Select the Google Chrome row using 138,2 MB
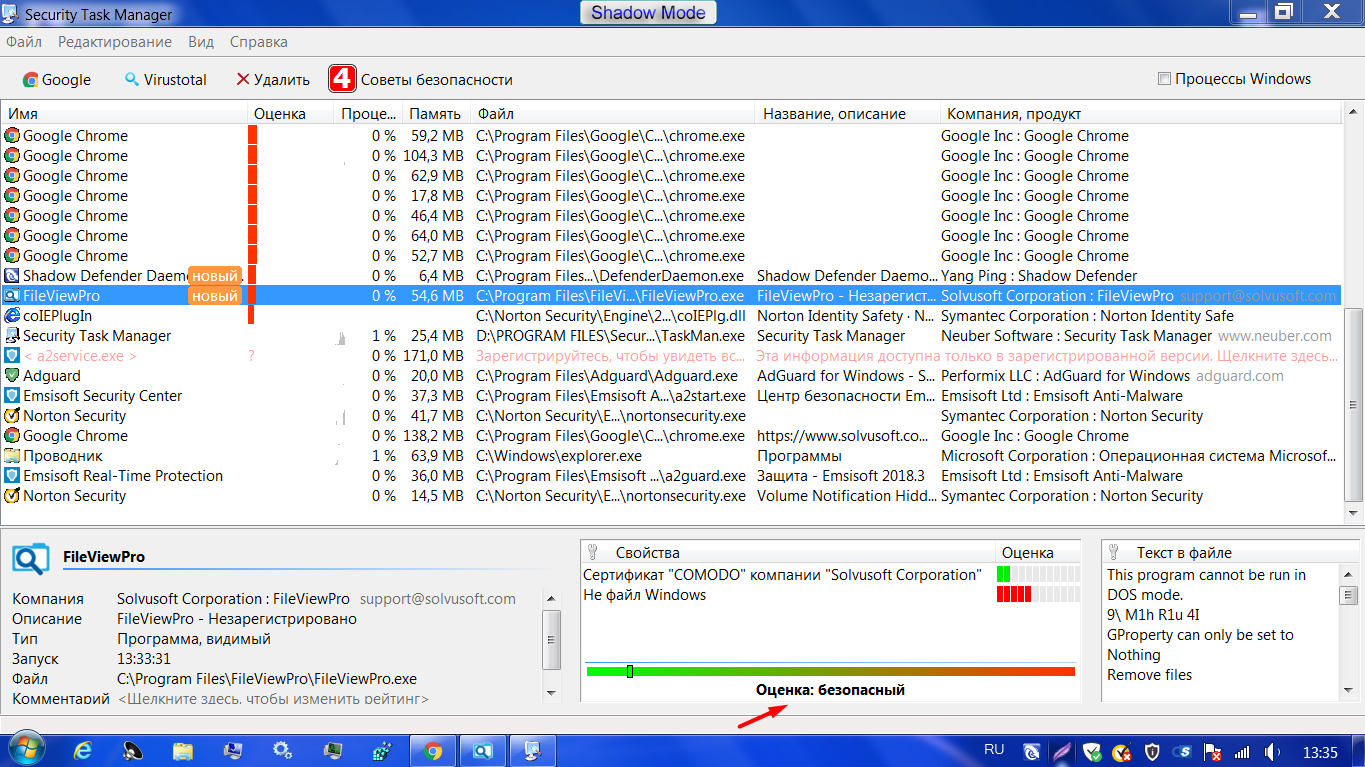 [x=672, y=436]
